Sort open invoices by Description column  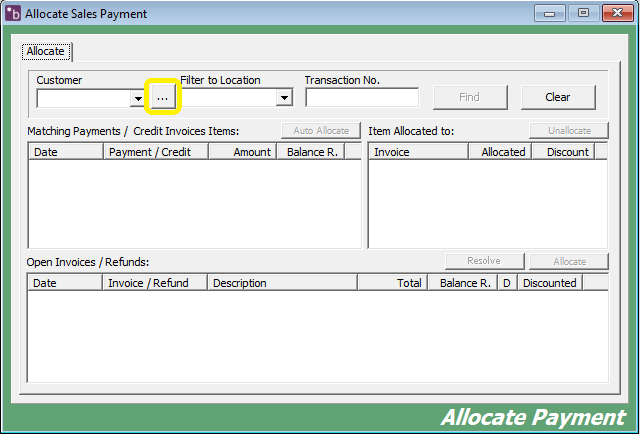coord(282,283)
